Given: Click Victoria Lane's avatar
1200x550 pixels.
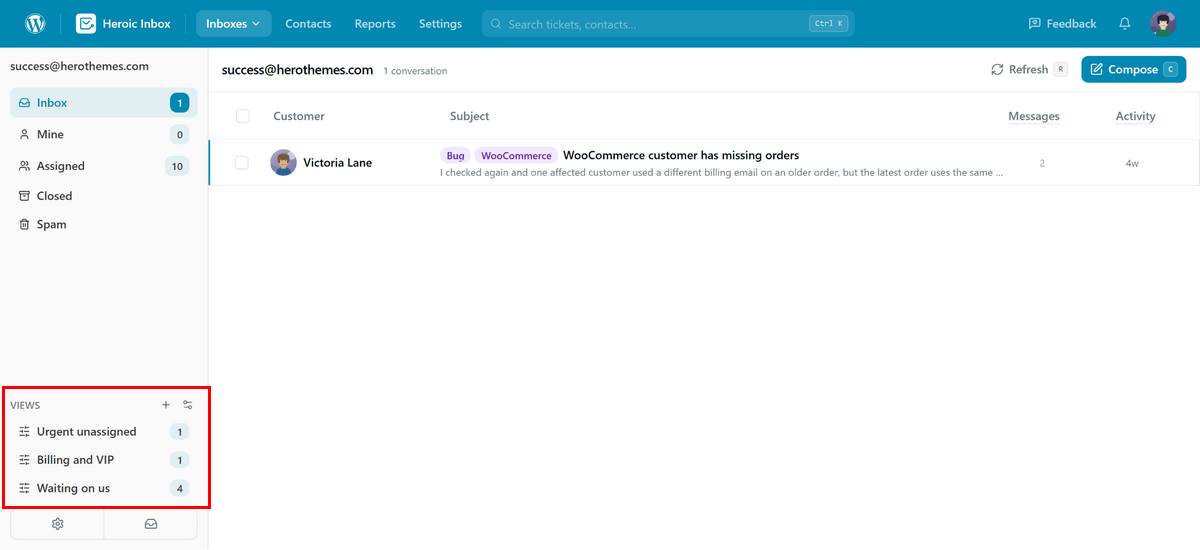Looking at the screenshot, I should click(283, 162).
